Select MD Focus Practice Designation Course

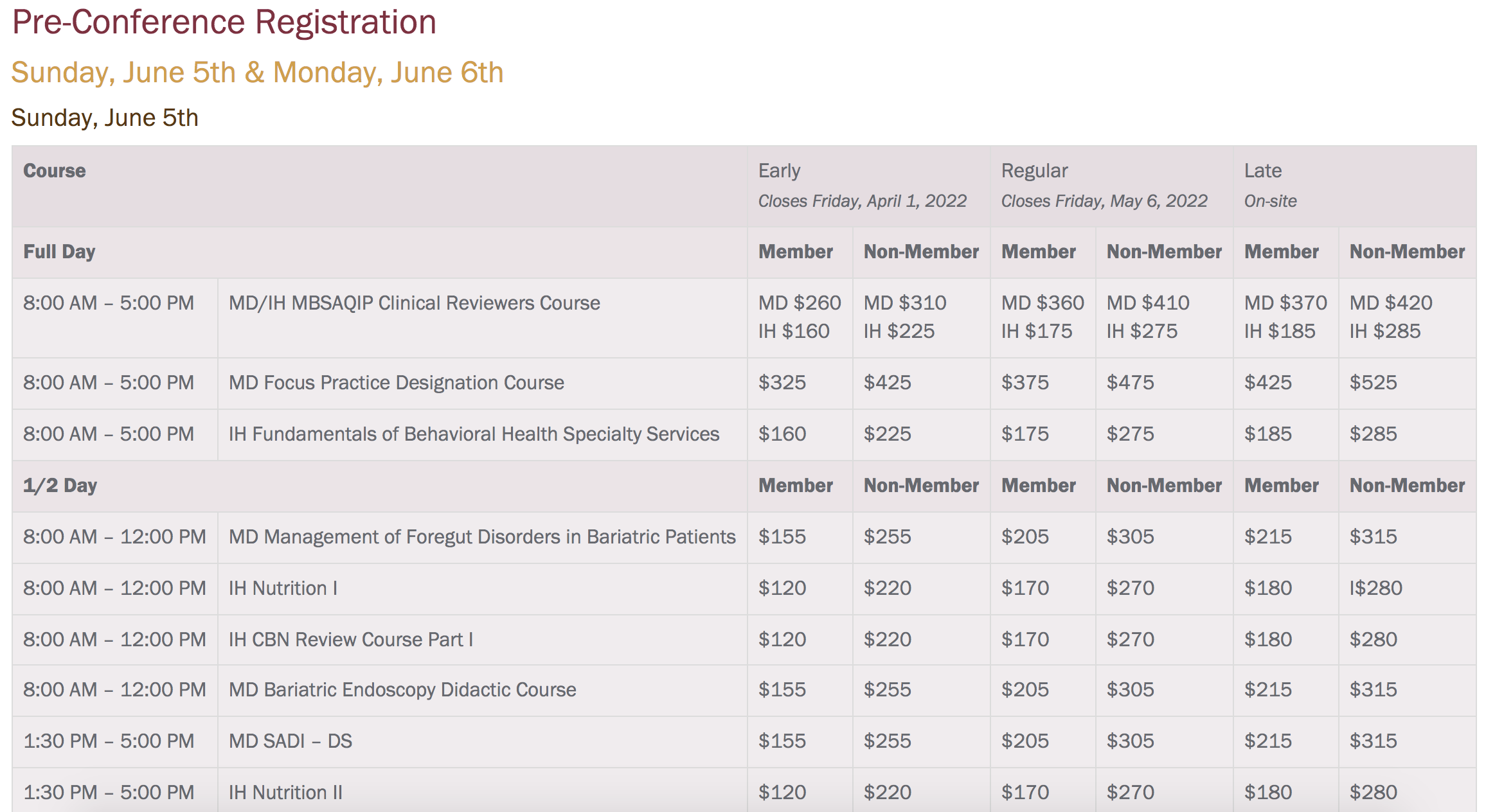(397, 383)
